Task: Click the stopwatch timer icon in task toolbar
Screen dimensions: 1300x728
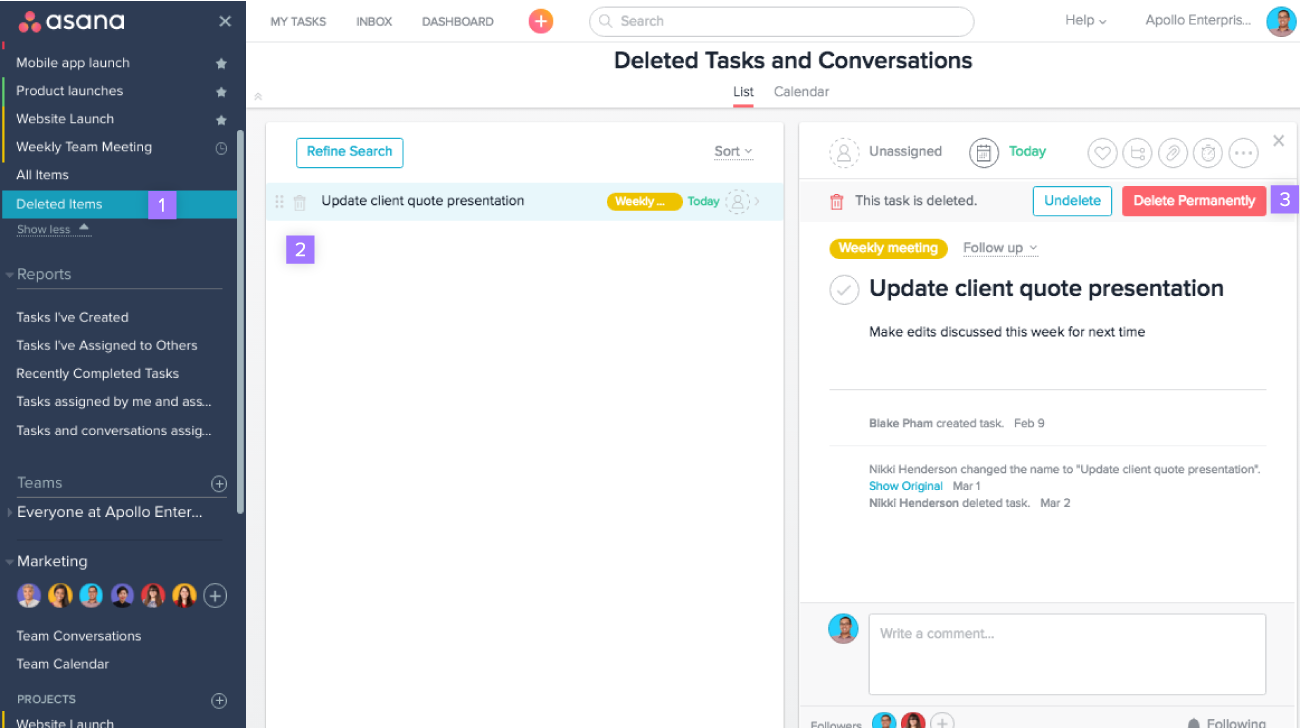Action: click(x=1208, y=153)
